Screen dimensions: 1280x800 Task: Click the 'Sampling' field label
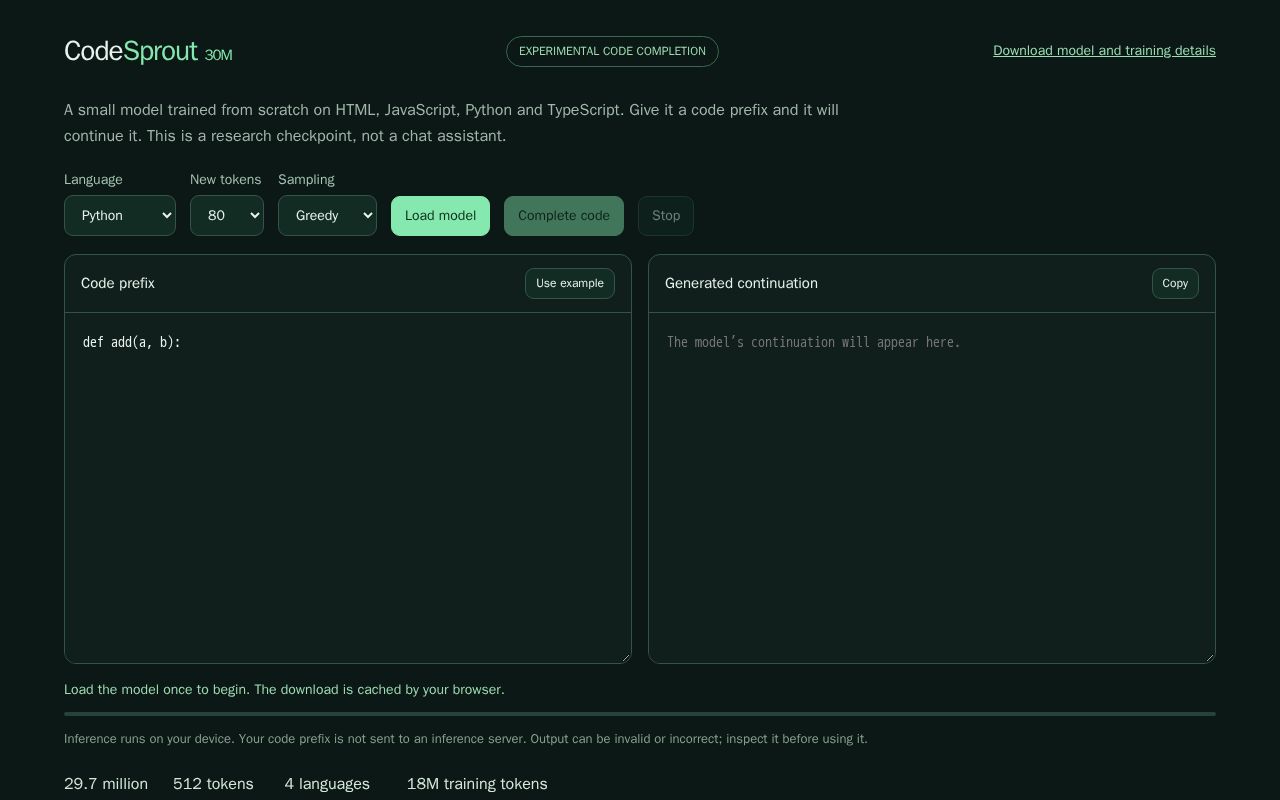(306, 180)
